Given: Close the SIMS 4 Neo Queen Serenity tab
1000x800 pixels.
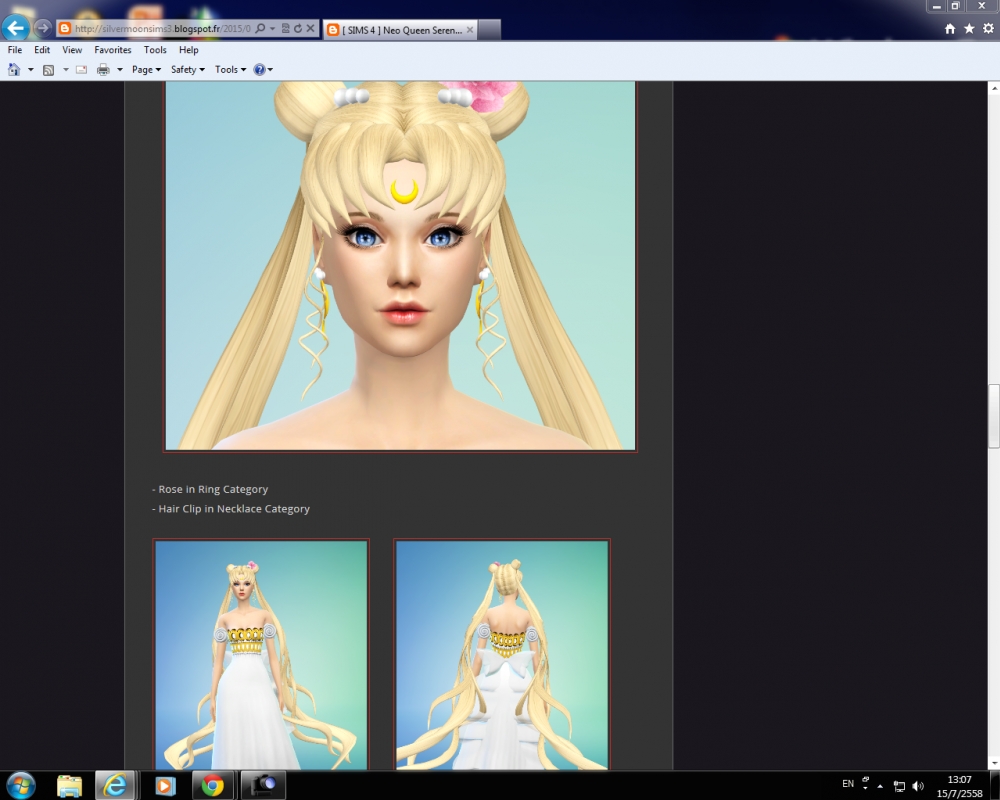Looking at the screenshot, I should pyautogui.click(x=470, y=30).
